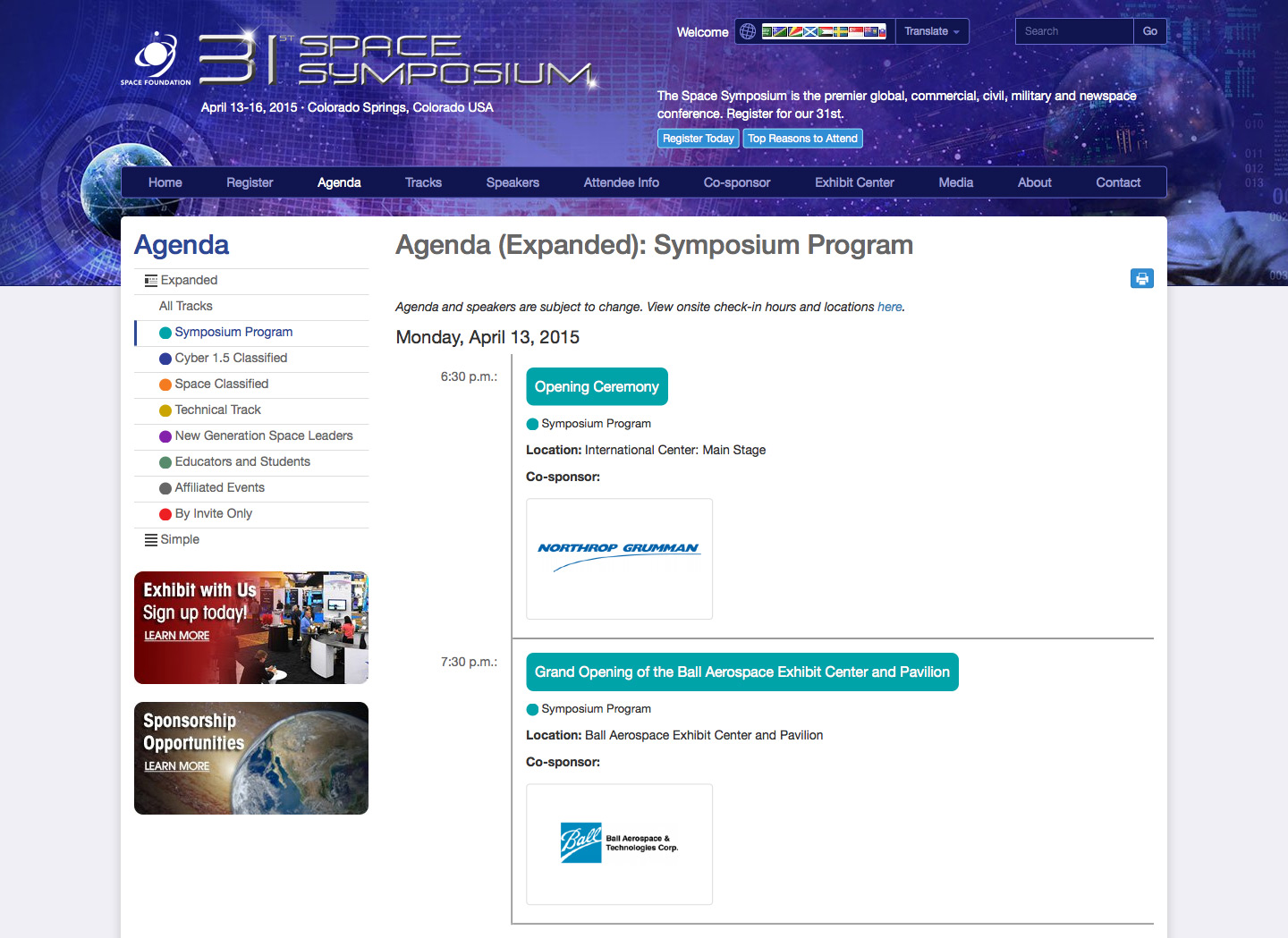
Task: Open the About nav item
Action: click(1035, 182)
